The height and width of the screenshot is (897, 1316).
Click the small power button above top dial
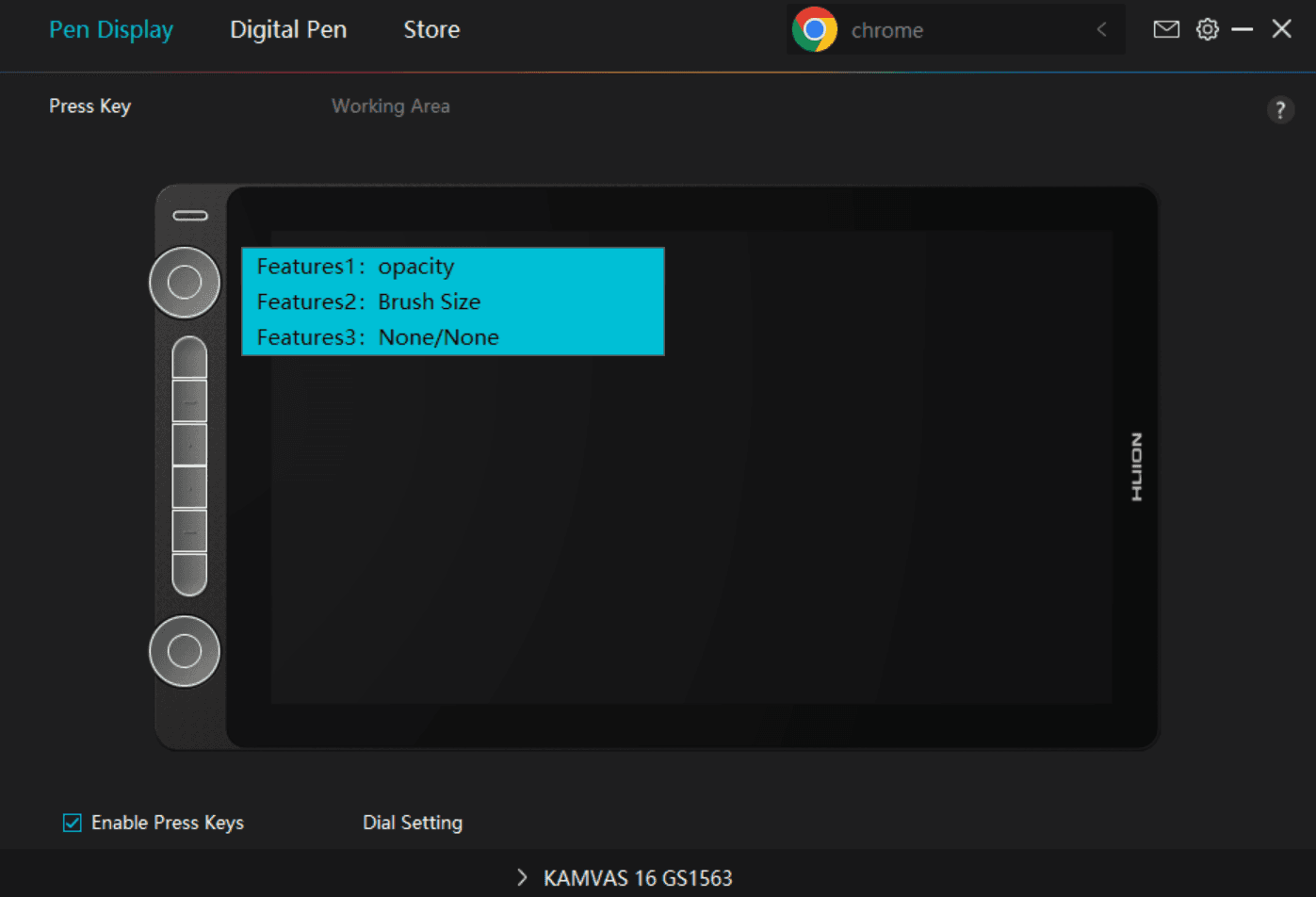tap(190, 216)
